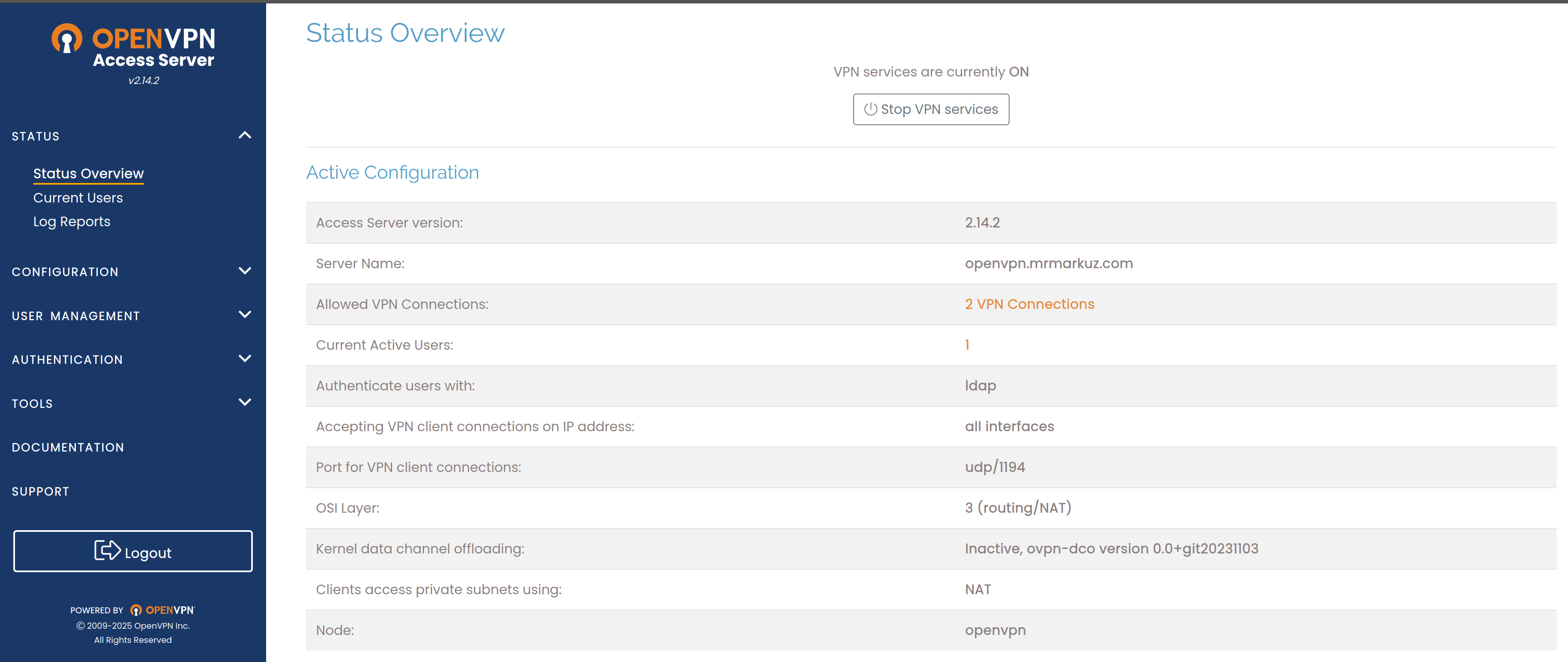Click the 'Allowed VPN Connections:' label
This screenshot has height=662, width=1568.
(x=402, y=304)
